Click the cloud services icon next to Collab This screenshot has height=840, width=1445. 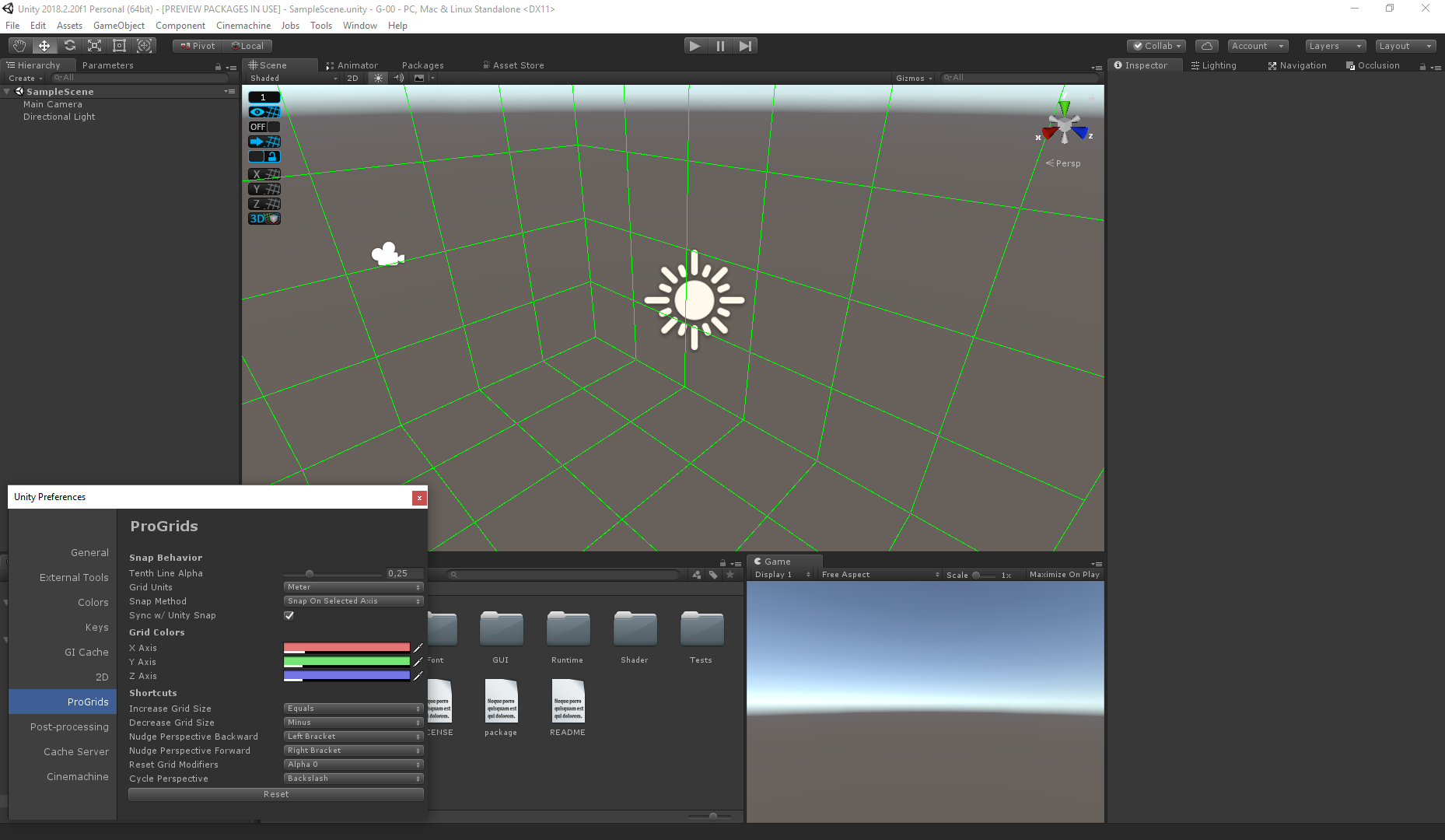coord(1206,45)
